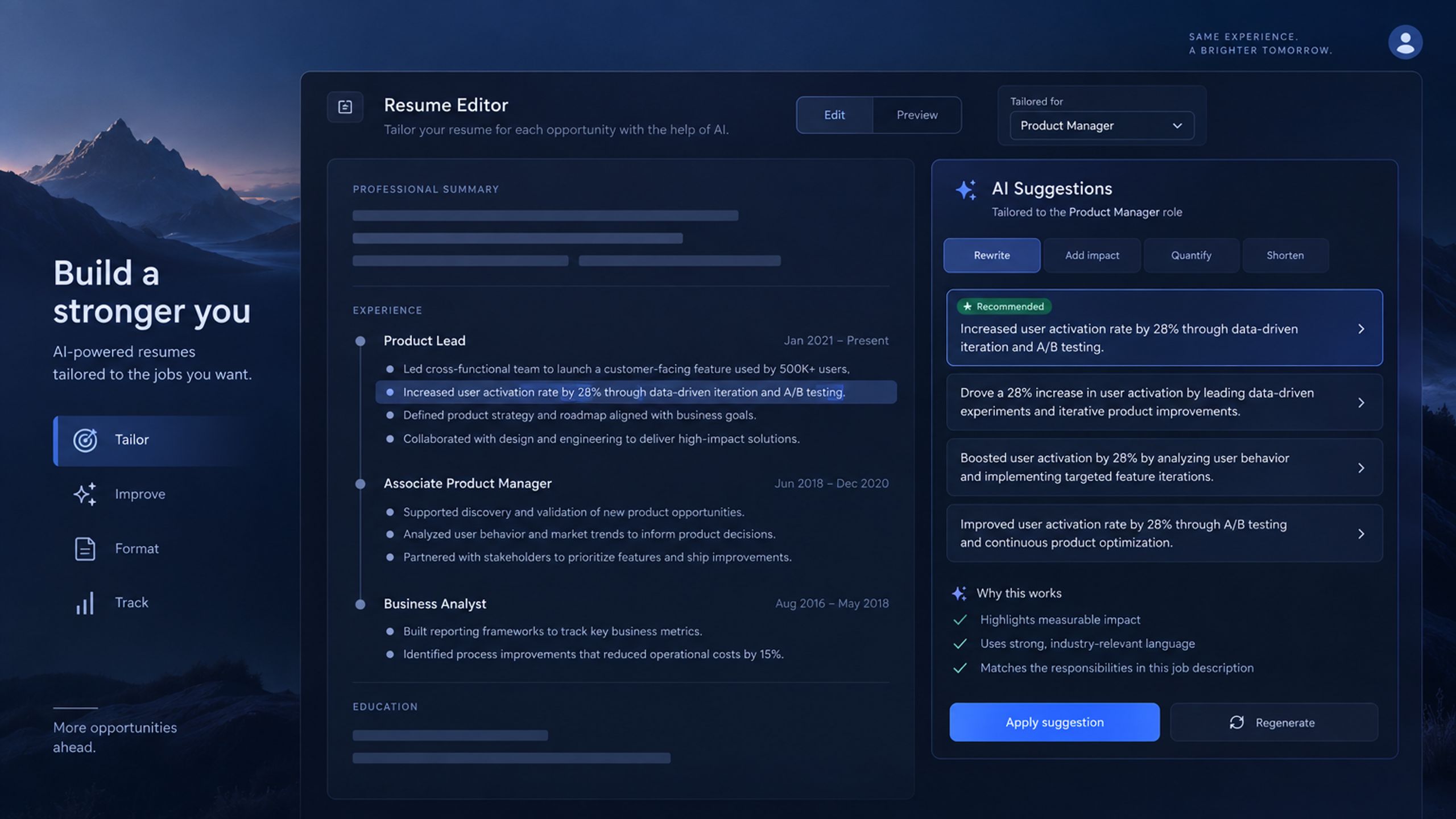1456x819 pixels.
Task: Click checkmark beside Uses strong, industry-relevant language
Action: pyautogui.click(x=960, y=644)
